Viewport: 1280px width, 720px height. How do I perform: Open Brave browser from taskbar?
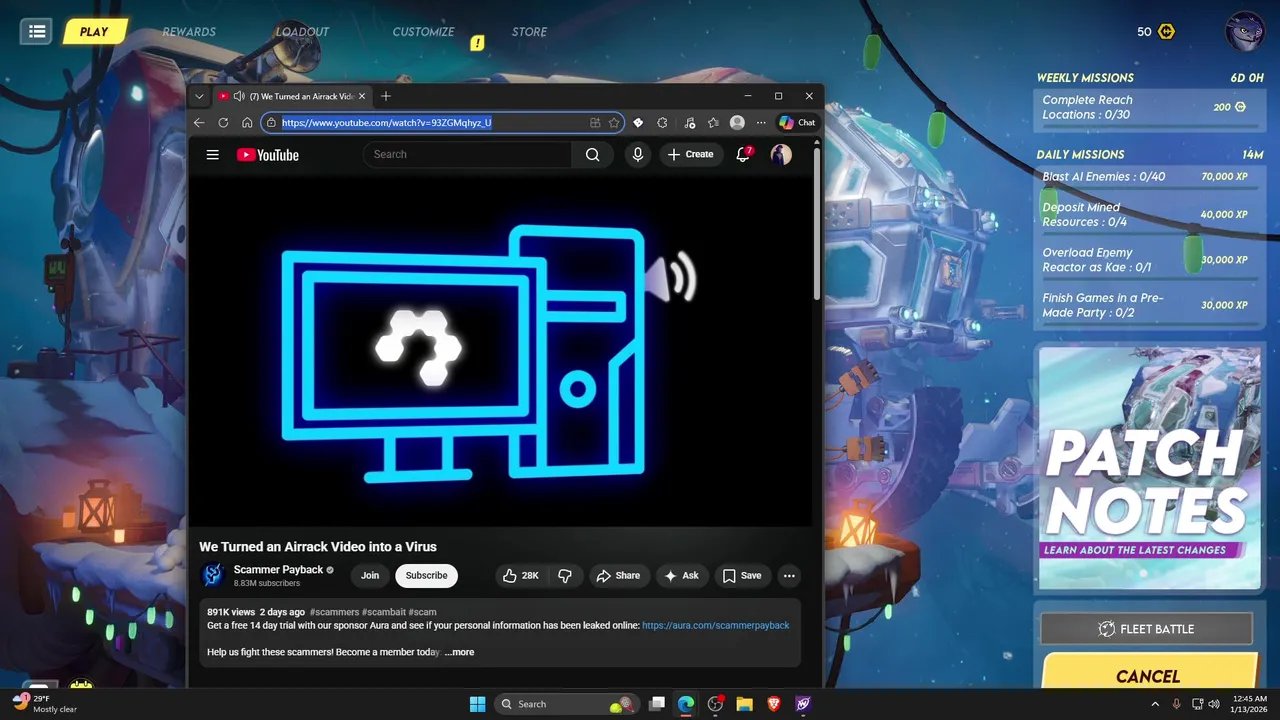[x=773, y=704]
